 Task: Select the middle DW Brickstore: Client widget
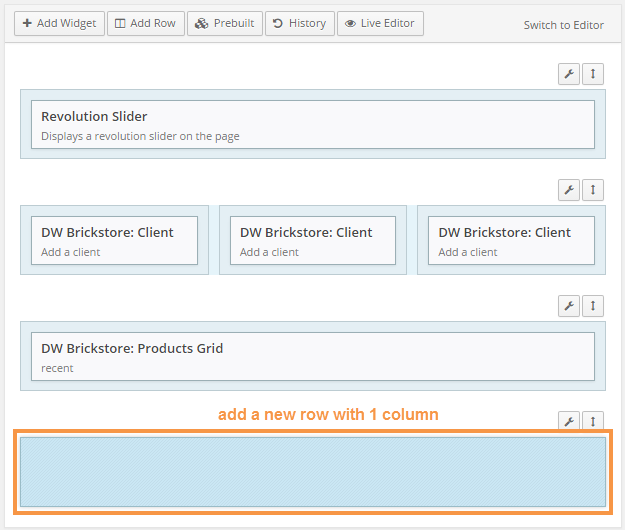(313, 241)
